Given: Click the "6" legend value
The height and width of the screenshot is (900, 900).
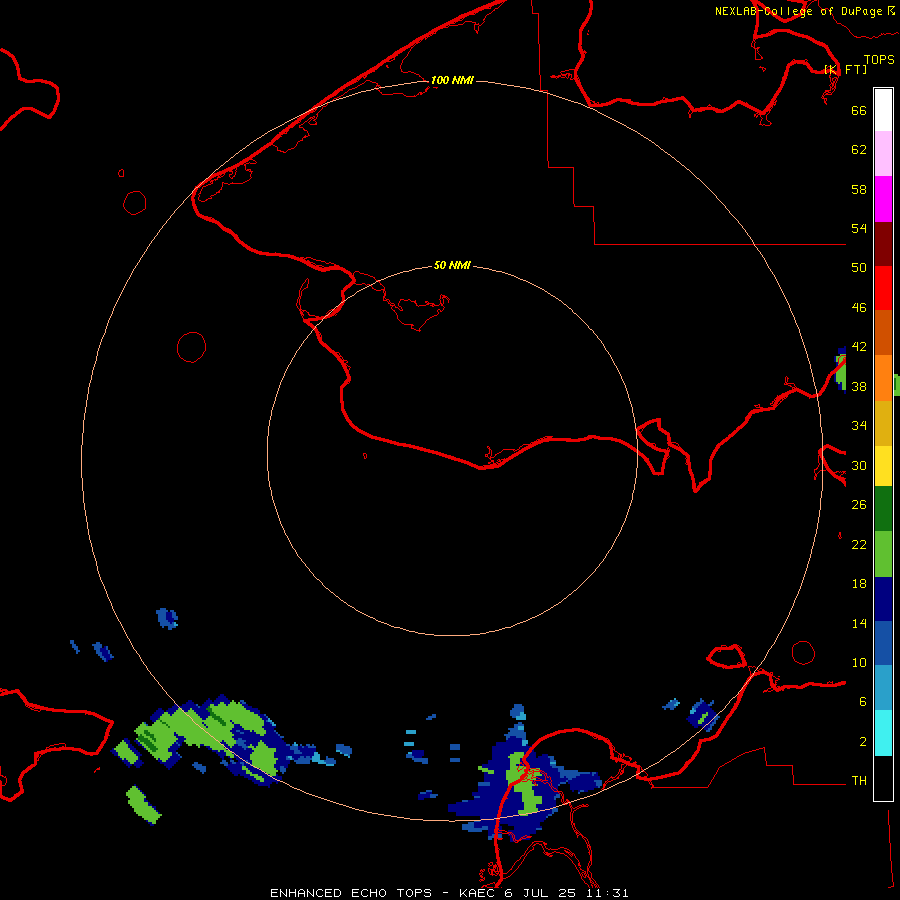Looking at the screenshot, I should pyautogui.click(x=863, y=702).
